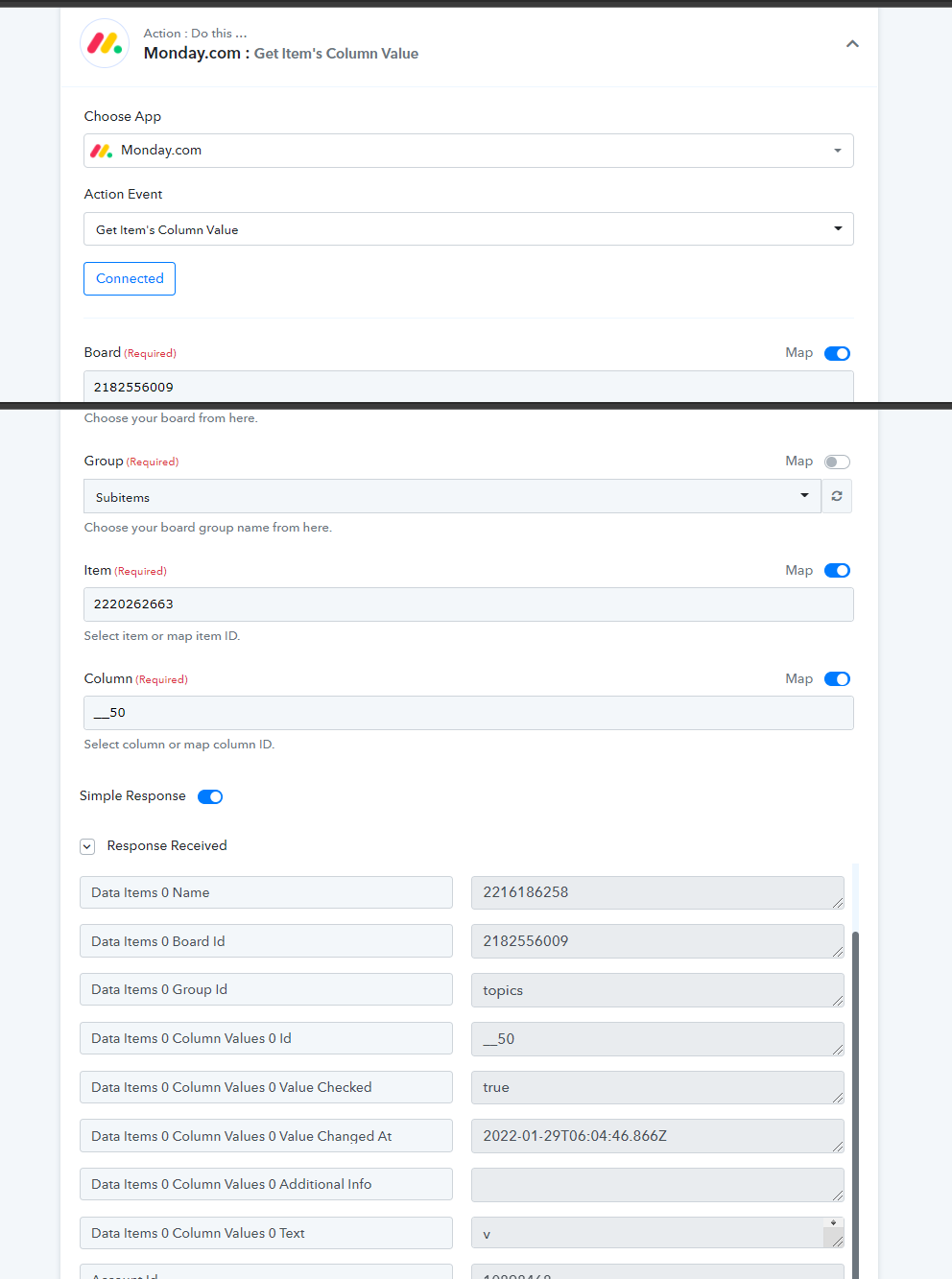952x1279 pixels.
Task: Toggle the Simple Response switch
Action: (x=210, y=796)
